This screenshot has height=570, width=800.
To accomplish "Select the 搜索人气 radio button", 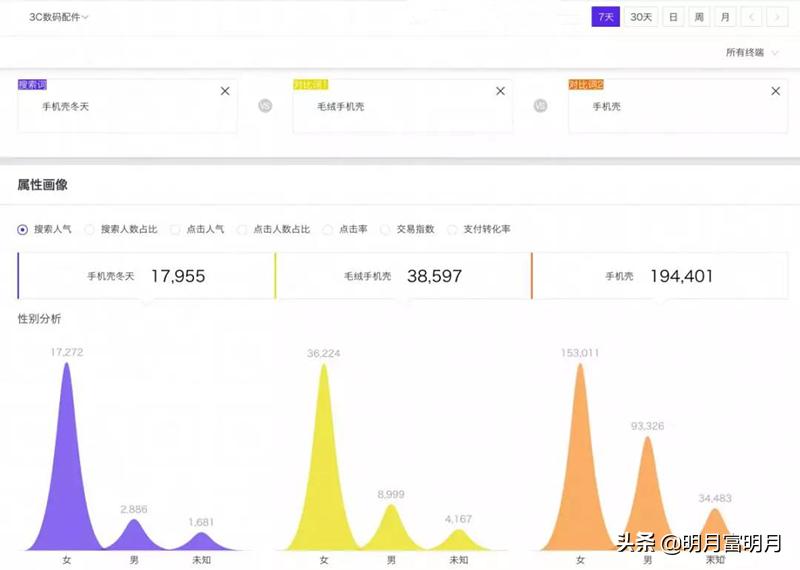I will point(22,230).
